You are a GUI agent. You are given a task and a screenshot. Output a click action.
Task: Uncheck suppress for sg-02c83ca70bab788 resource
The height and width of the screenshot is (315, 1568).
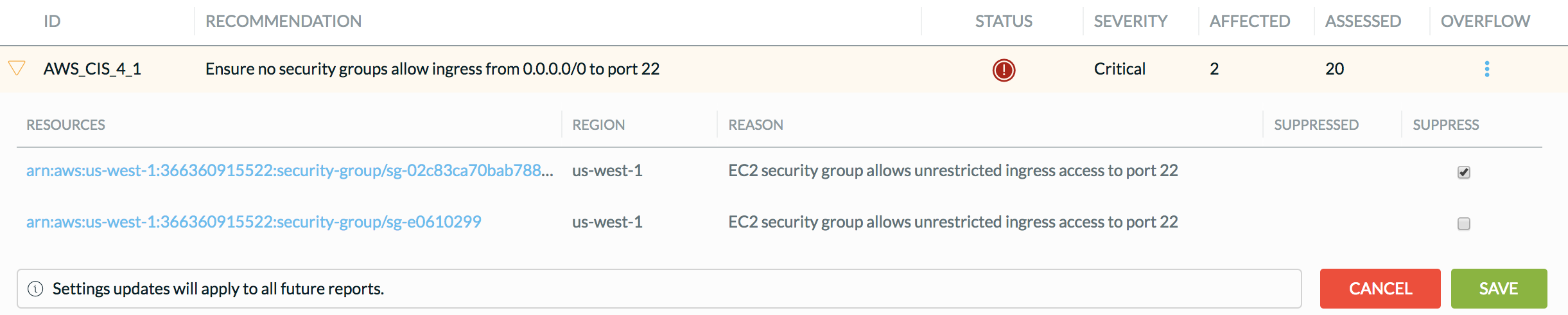click(1463, 172)
